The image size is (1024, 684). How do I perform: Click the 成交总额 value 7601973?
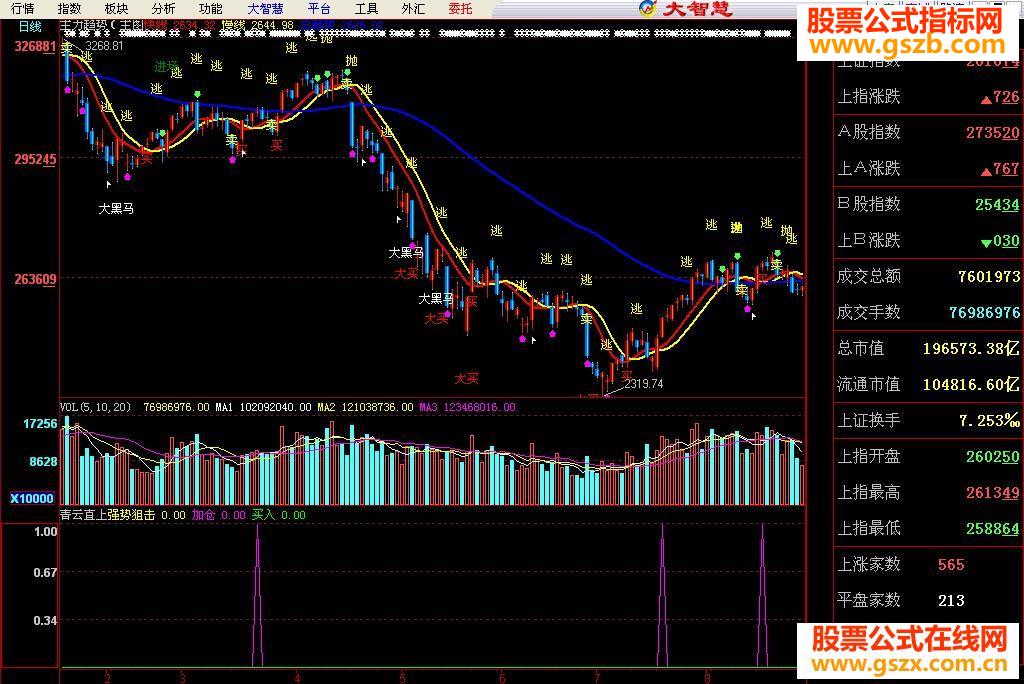(989, 277)
